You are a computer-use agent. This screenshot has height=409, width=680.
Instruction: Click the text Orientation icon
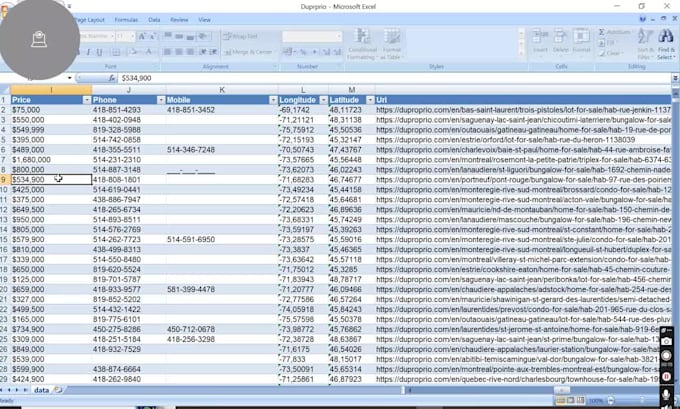click(x=203, y=36)
